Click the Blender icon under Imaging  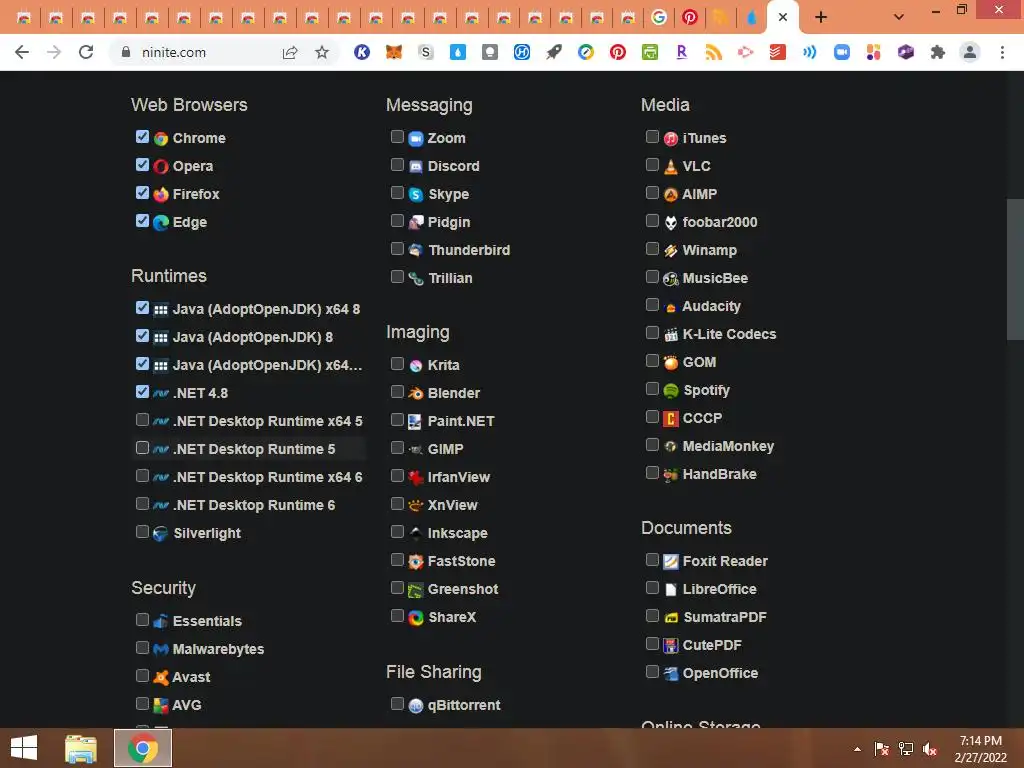416,393
